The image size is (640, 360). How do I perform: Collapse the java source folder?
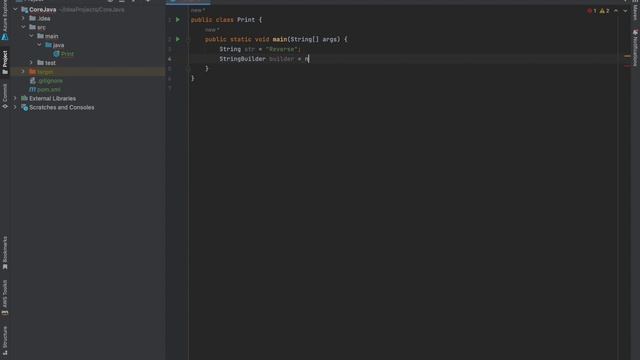[40, 45]
